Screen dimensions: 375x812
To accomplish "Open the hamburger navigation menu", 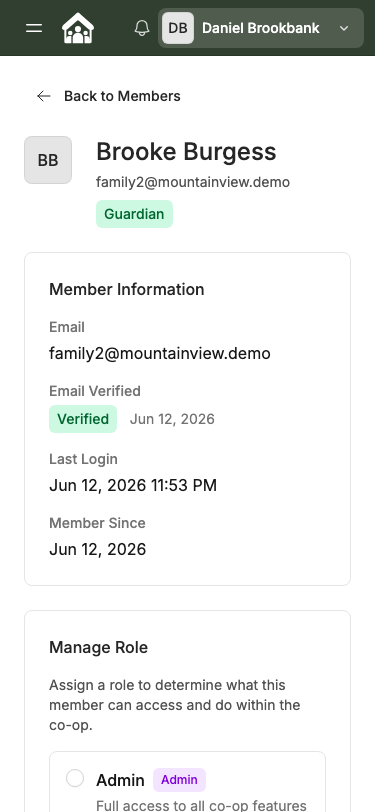I will [x=34, y=28].
